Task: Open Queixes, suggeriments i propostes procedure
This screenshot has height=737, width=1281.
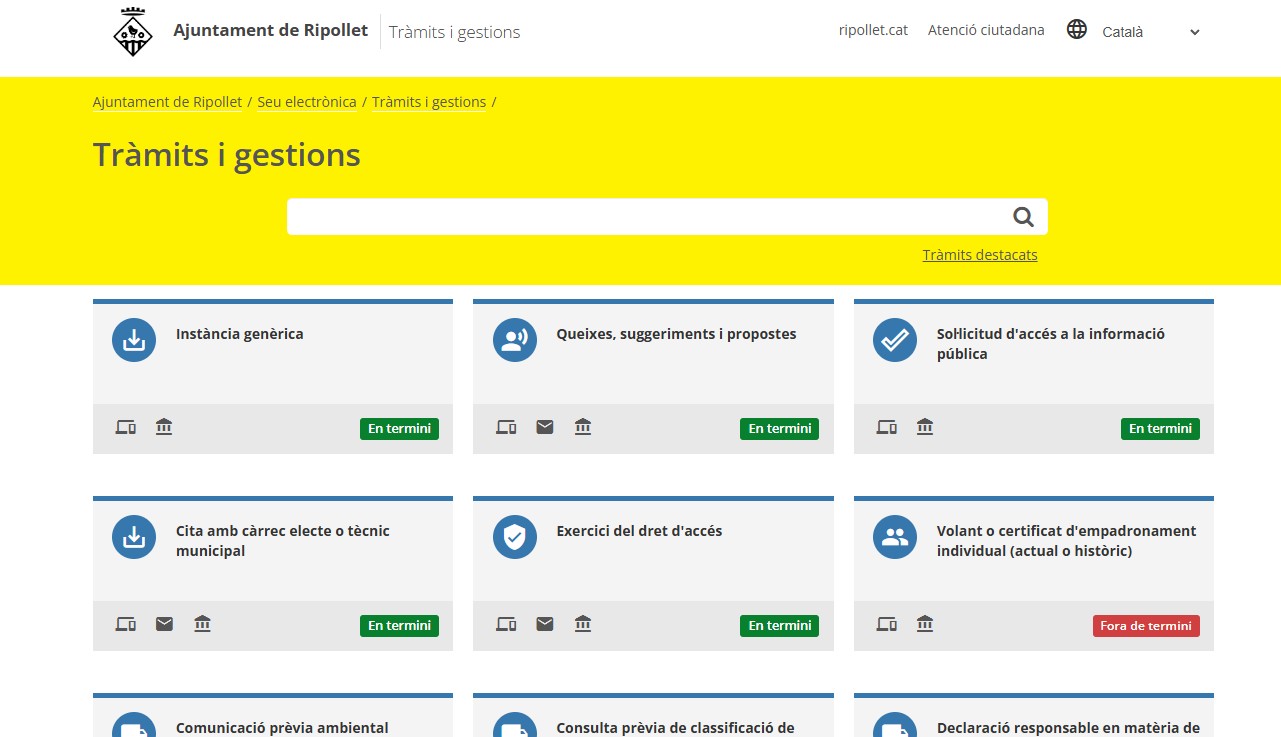Action: [677, 334]
